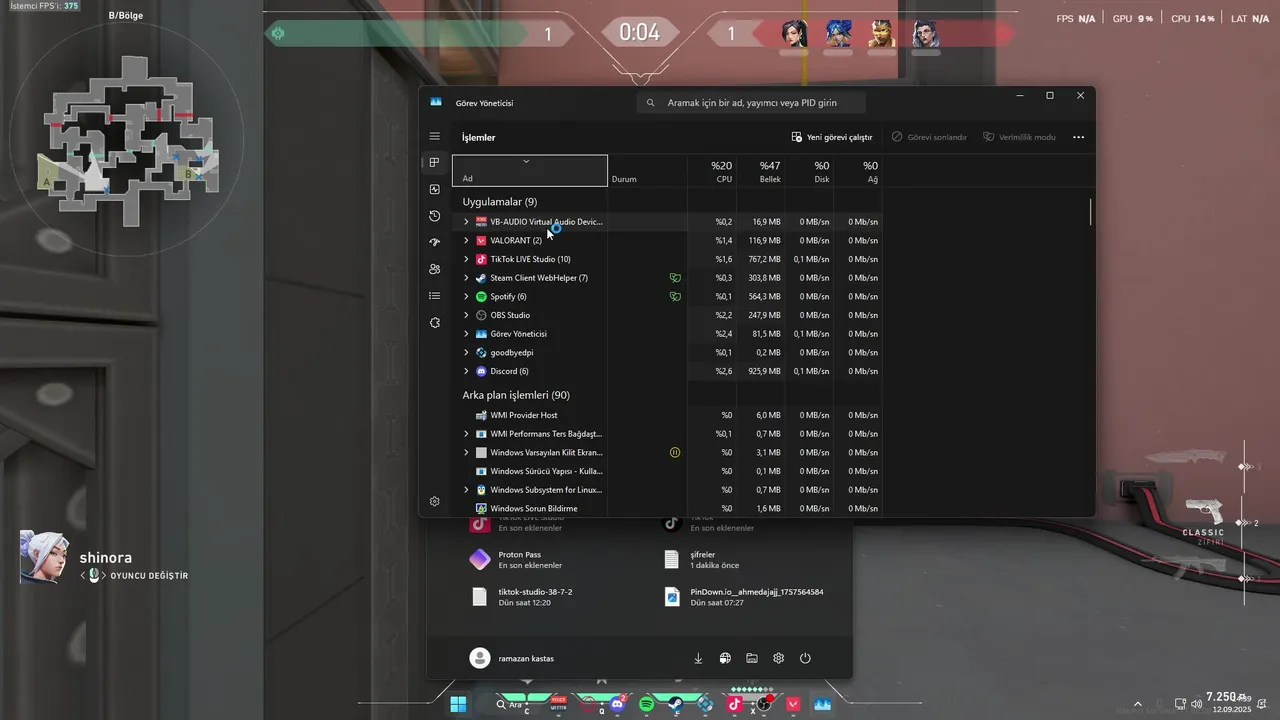Viewport: 1280px width, 720px height.
Task: Click the Windows Start button on the taskbar
Action: (x=458, y=704)
